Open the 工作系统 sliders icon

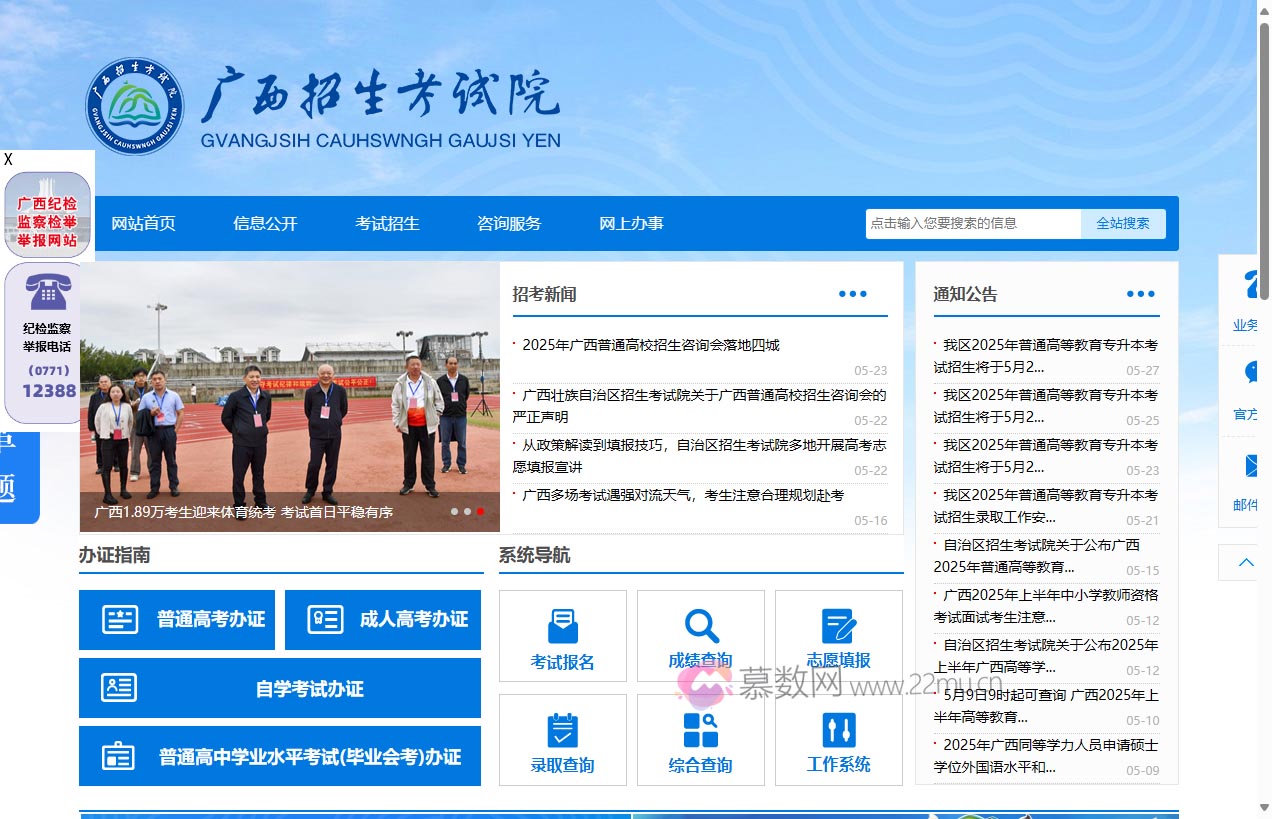tap(838, 730)
